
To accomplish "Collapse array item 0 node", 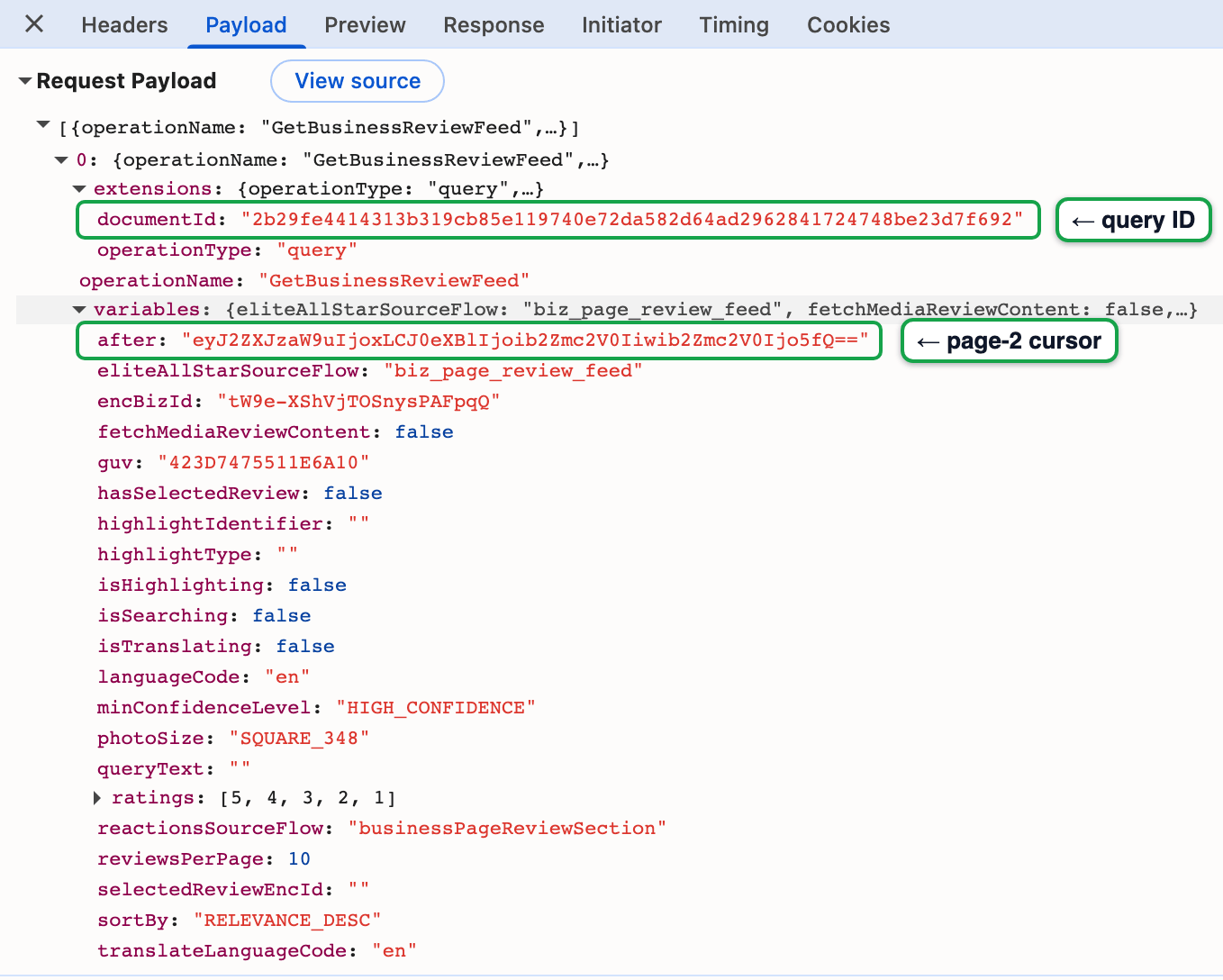I will (x=61, y=160).
